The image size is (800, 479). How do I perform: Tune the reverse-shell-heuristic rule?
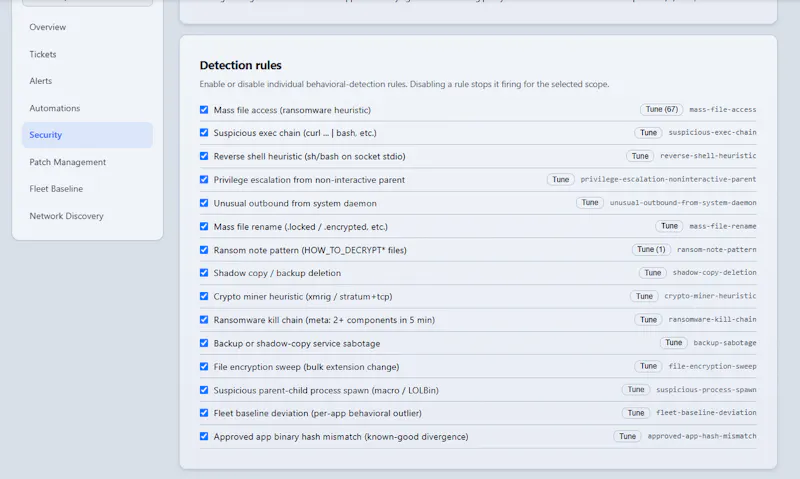(640, 156)
